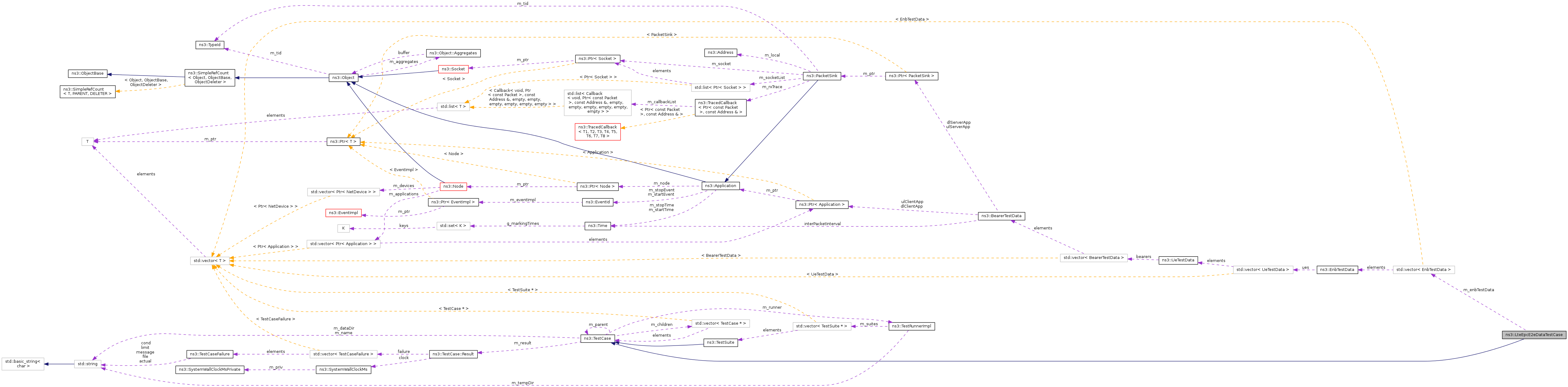The width and height of the screenshot is (1568, 387).
Task: Click the m_eventImpl edge label
Action: click(x=523, y=200)
